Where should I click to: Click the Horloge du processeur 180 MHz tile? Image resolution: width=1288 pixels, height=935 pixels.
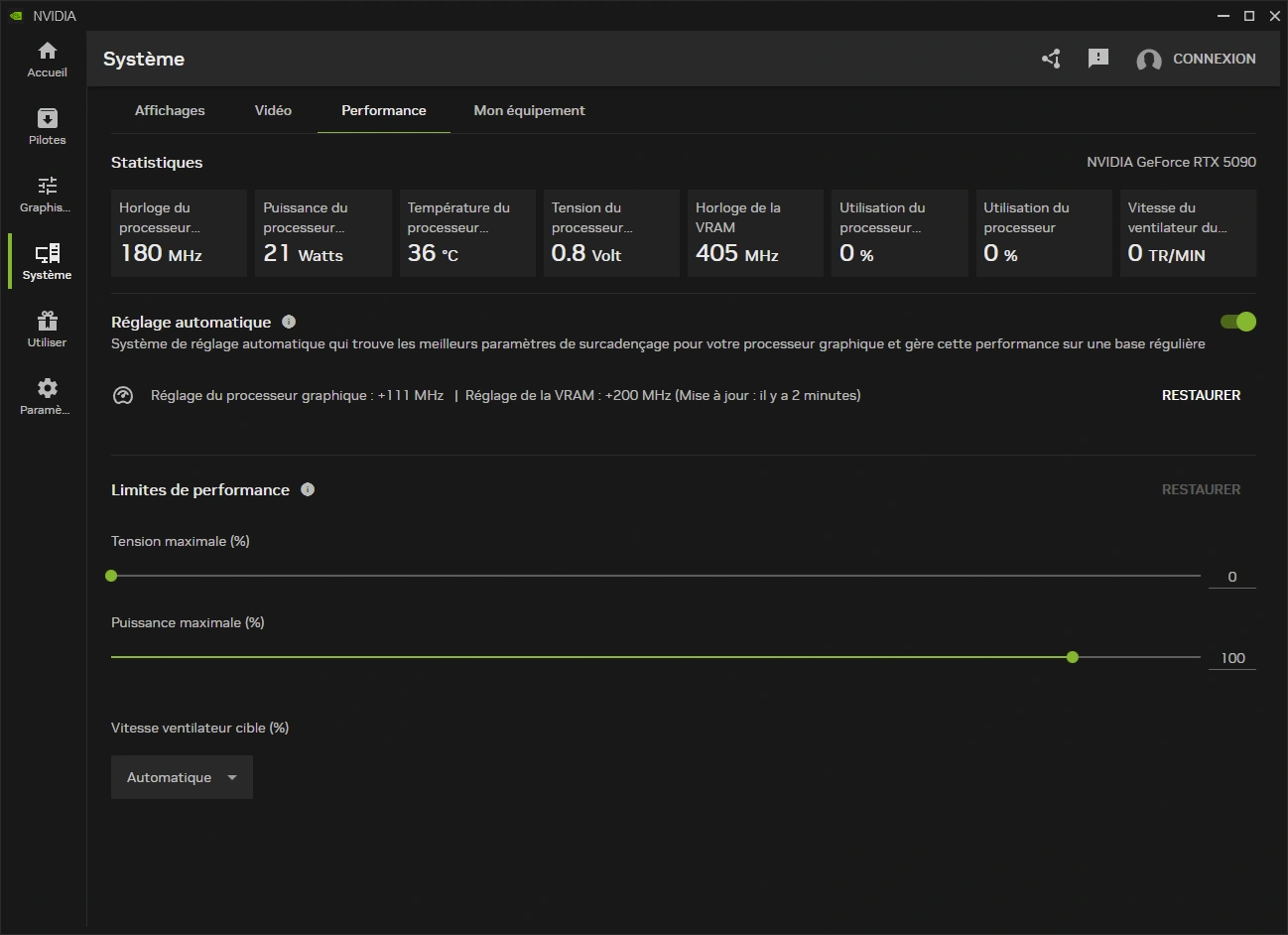[x=179, y=233]
